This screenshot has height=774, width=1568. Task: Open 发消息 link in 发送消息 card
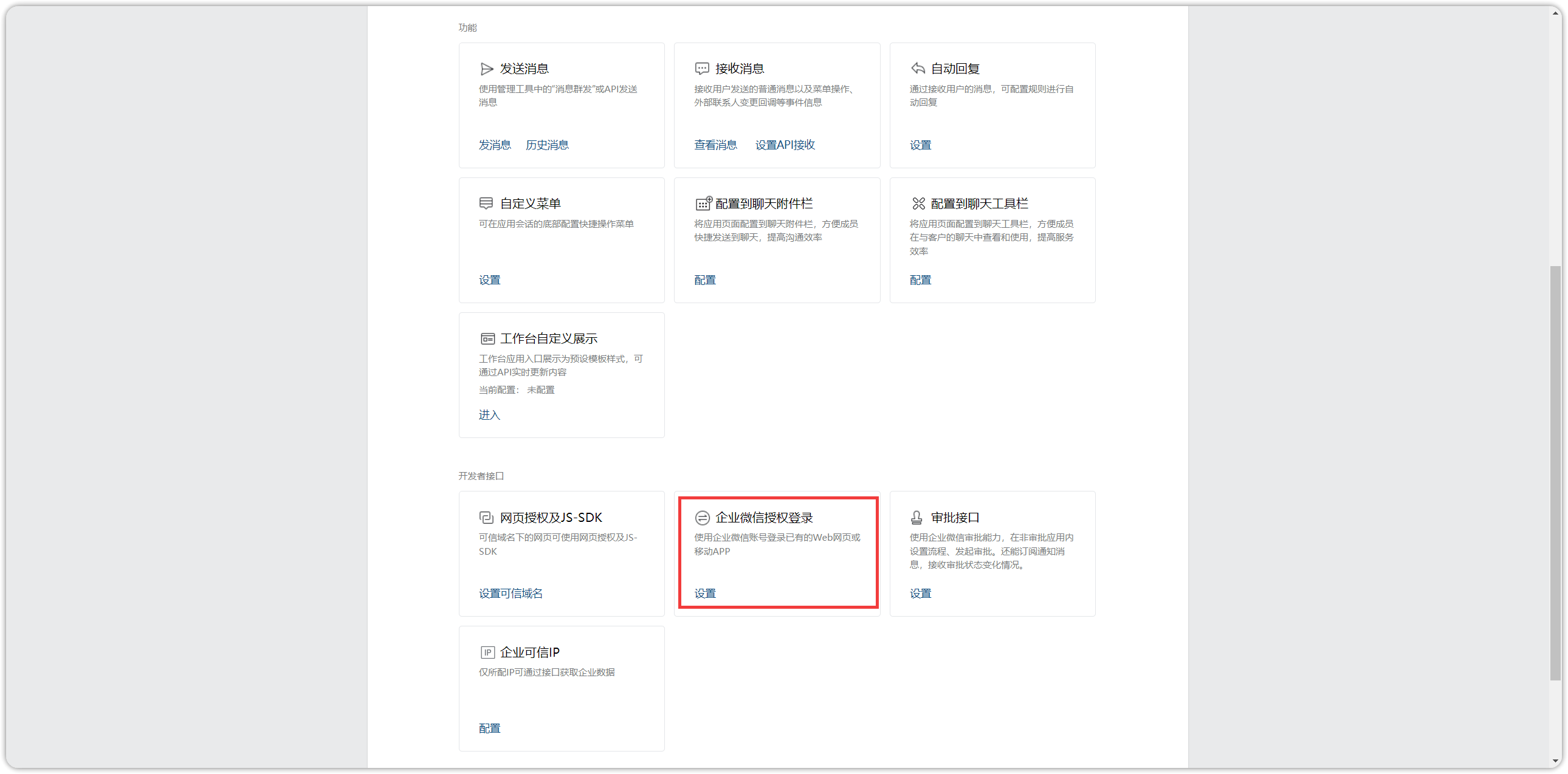coord(494,145)
